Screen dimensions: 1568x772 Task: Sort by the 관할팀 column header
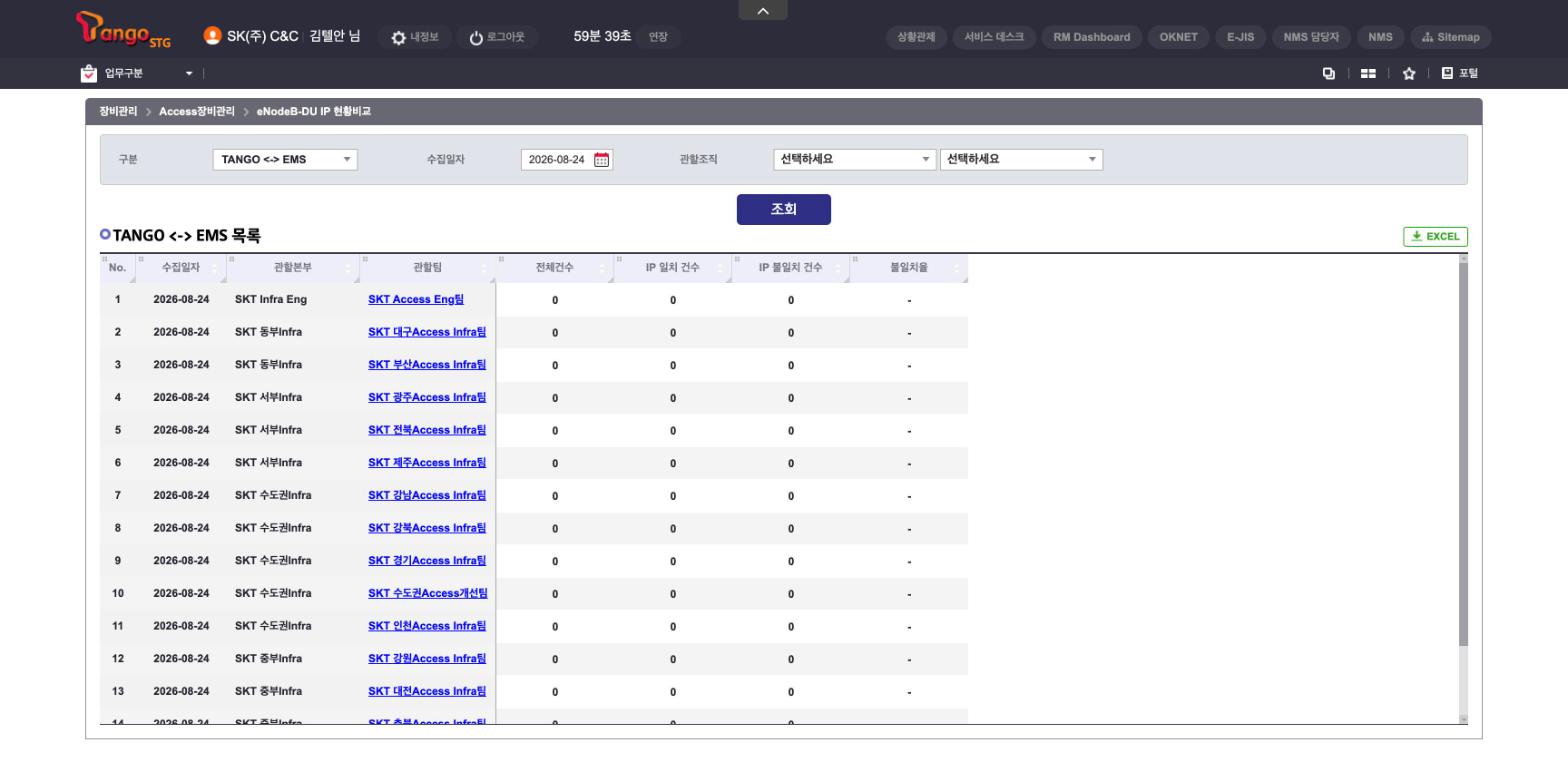[427, 268]
